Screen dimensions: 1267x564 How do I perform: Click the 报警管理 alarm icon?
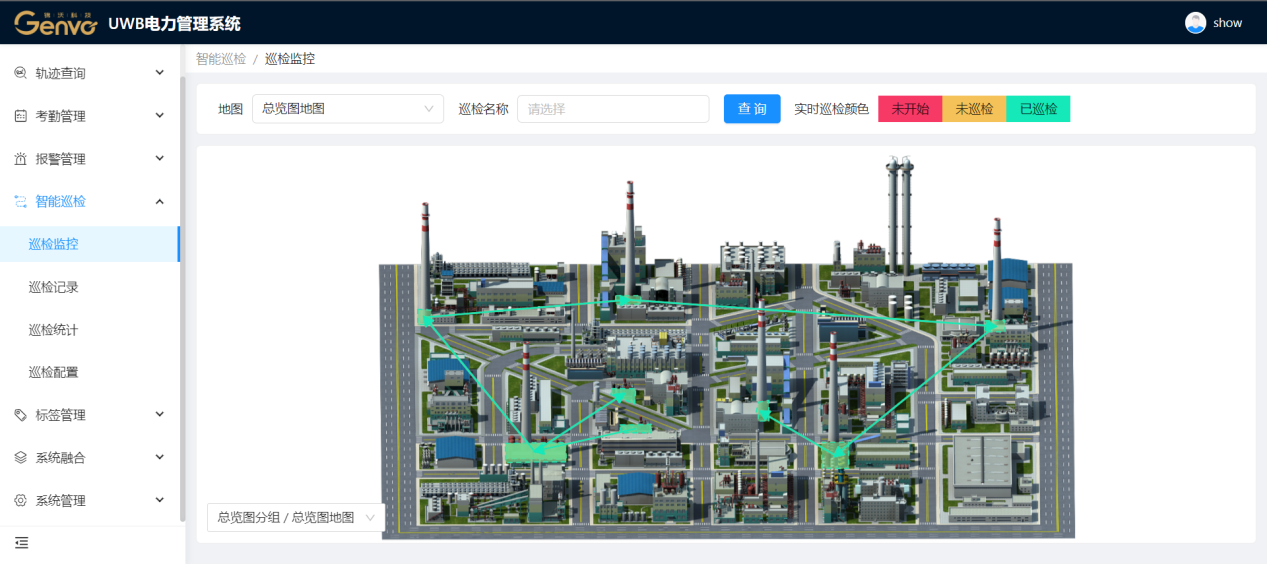[x=21, y=159]
